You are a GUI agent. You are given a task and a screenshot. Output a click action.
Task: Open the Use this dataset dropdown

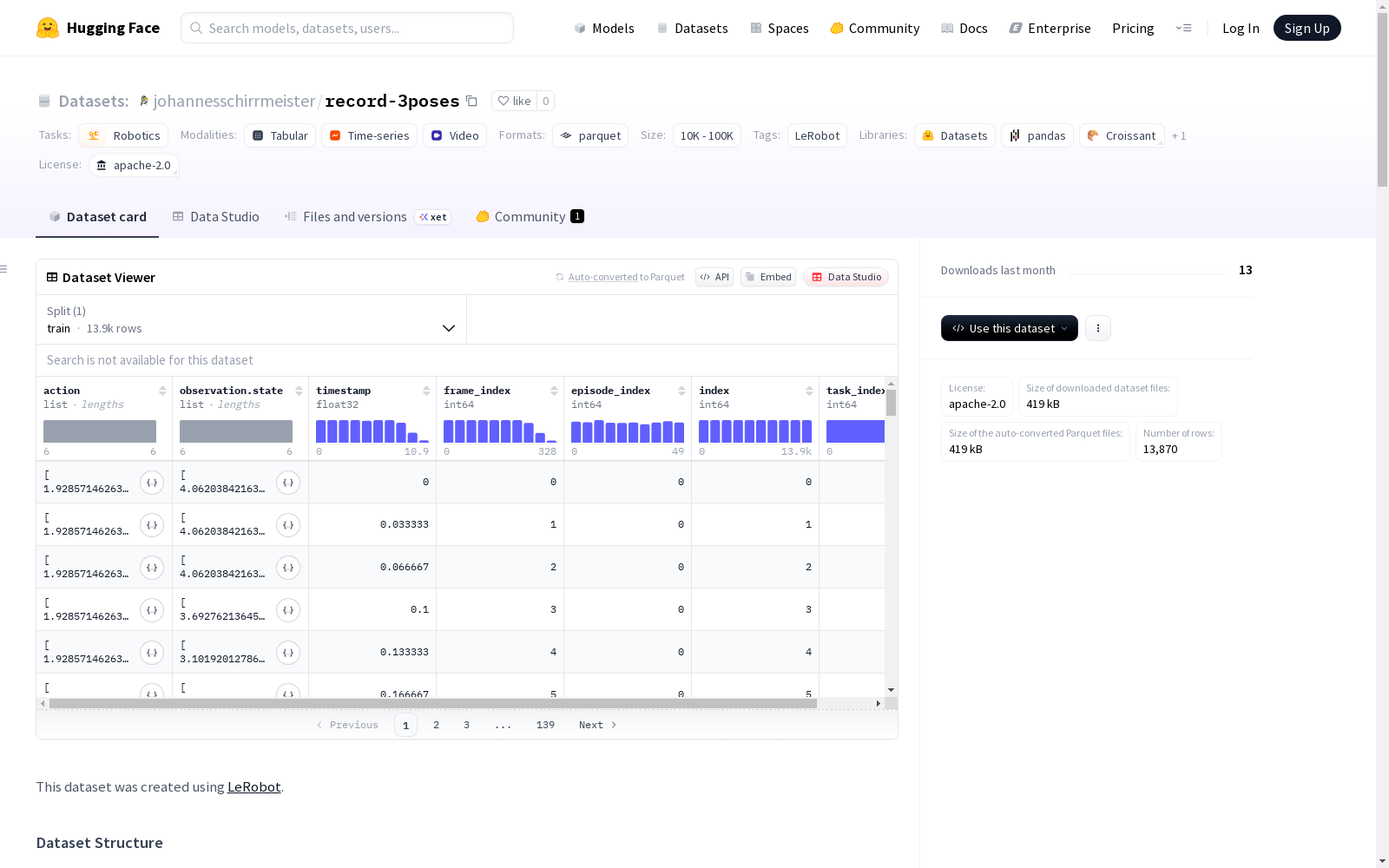coord(1010,328)
